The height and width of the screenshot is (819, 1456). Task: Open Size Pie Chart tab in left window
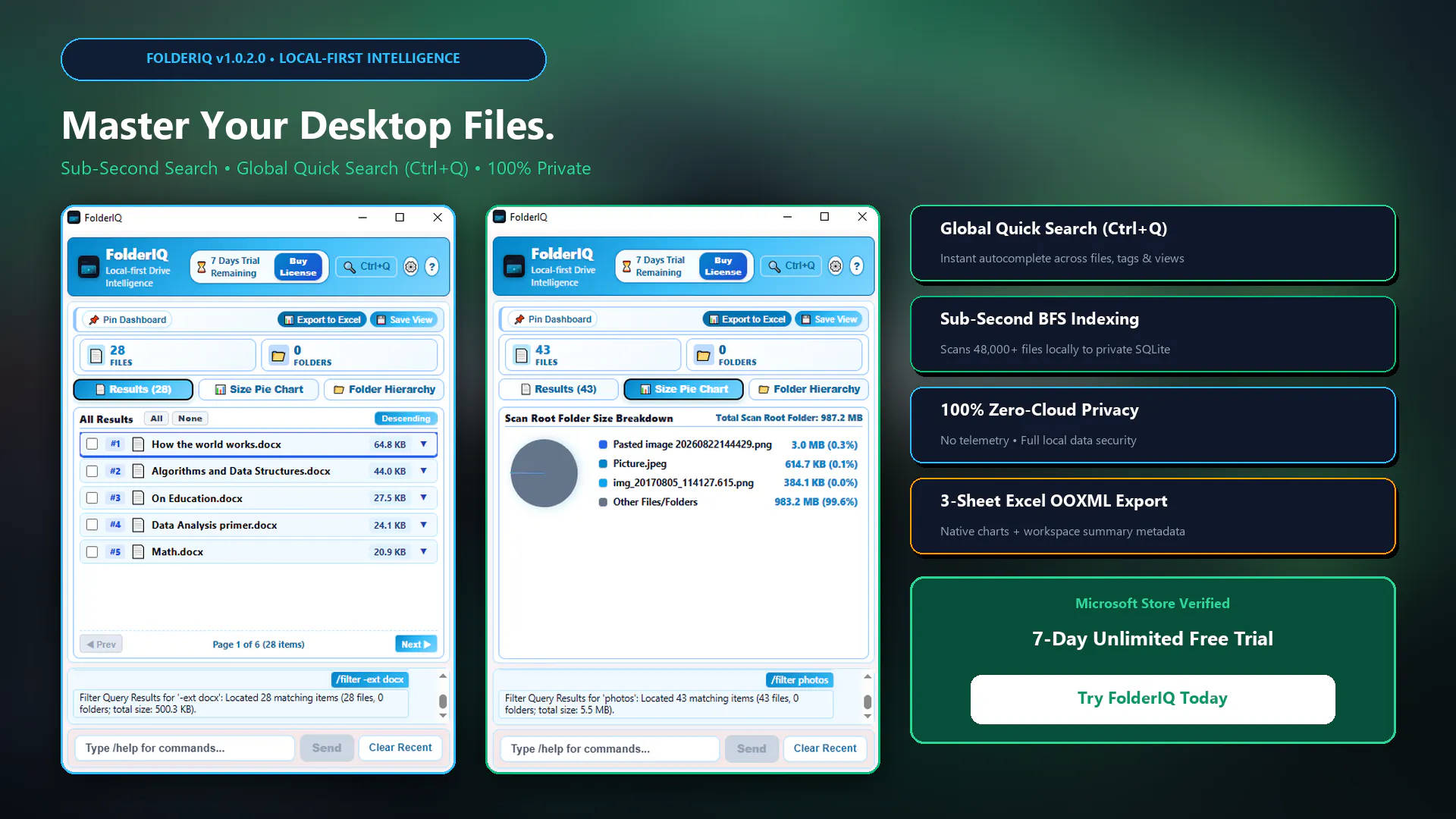(x=259, y=390)
